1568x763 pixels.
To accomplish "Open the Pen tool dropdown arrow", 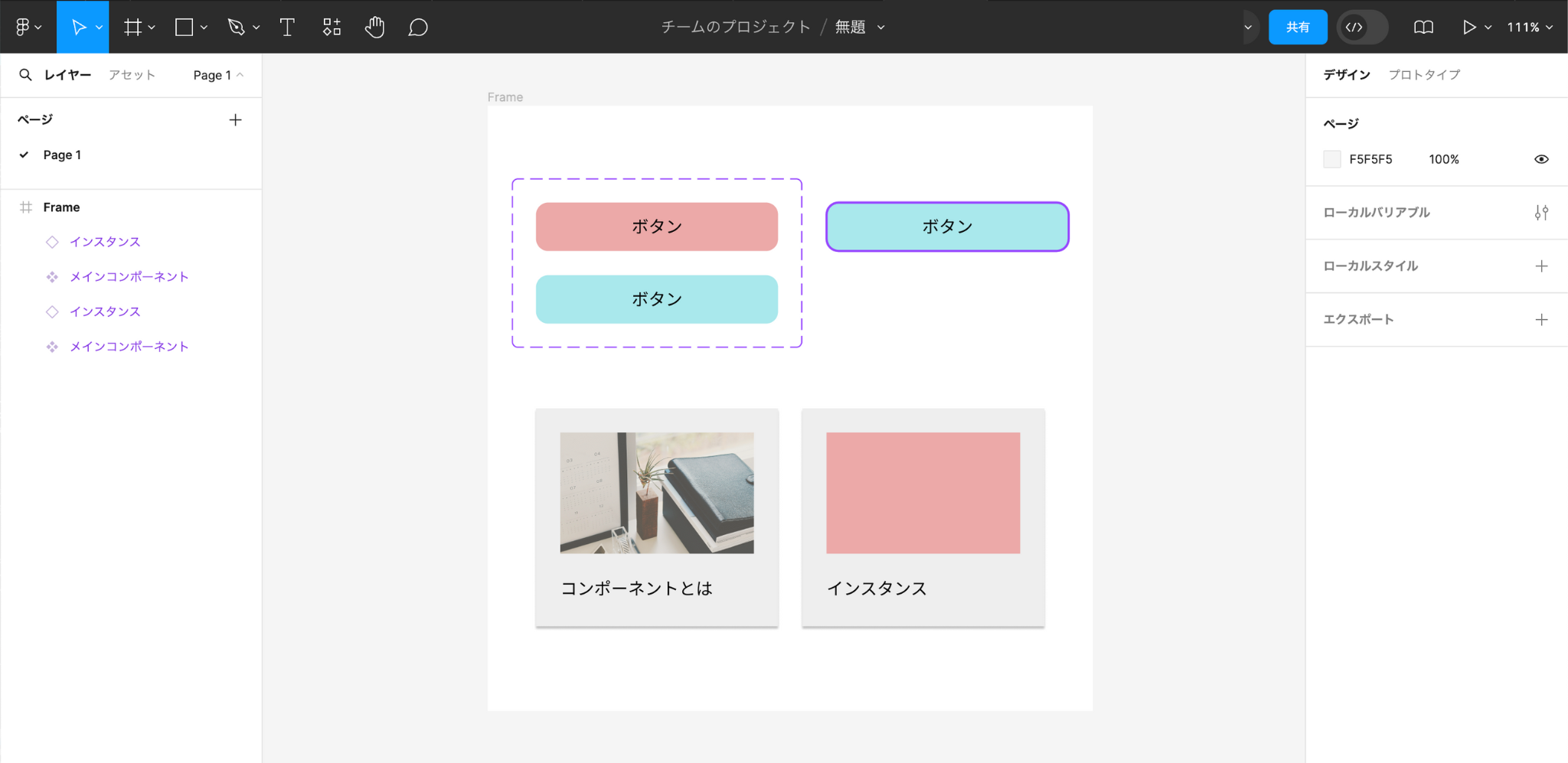I will click(x=256, y=28).
